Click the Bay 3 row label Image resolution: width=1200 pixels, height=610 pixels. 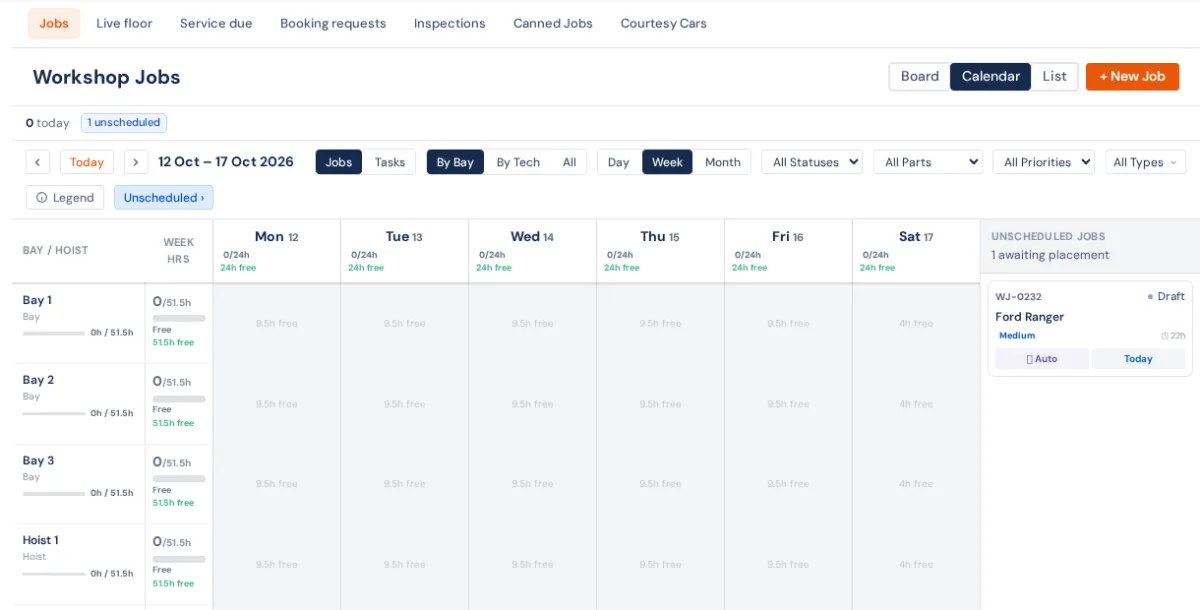pos(39,461)
